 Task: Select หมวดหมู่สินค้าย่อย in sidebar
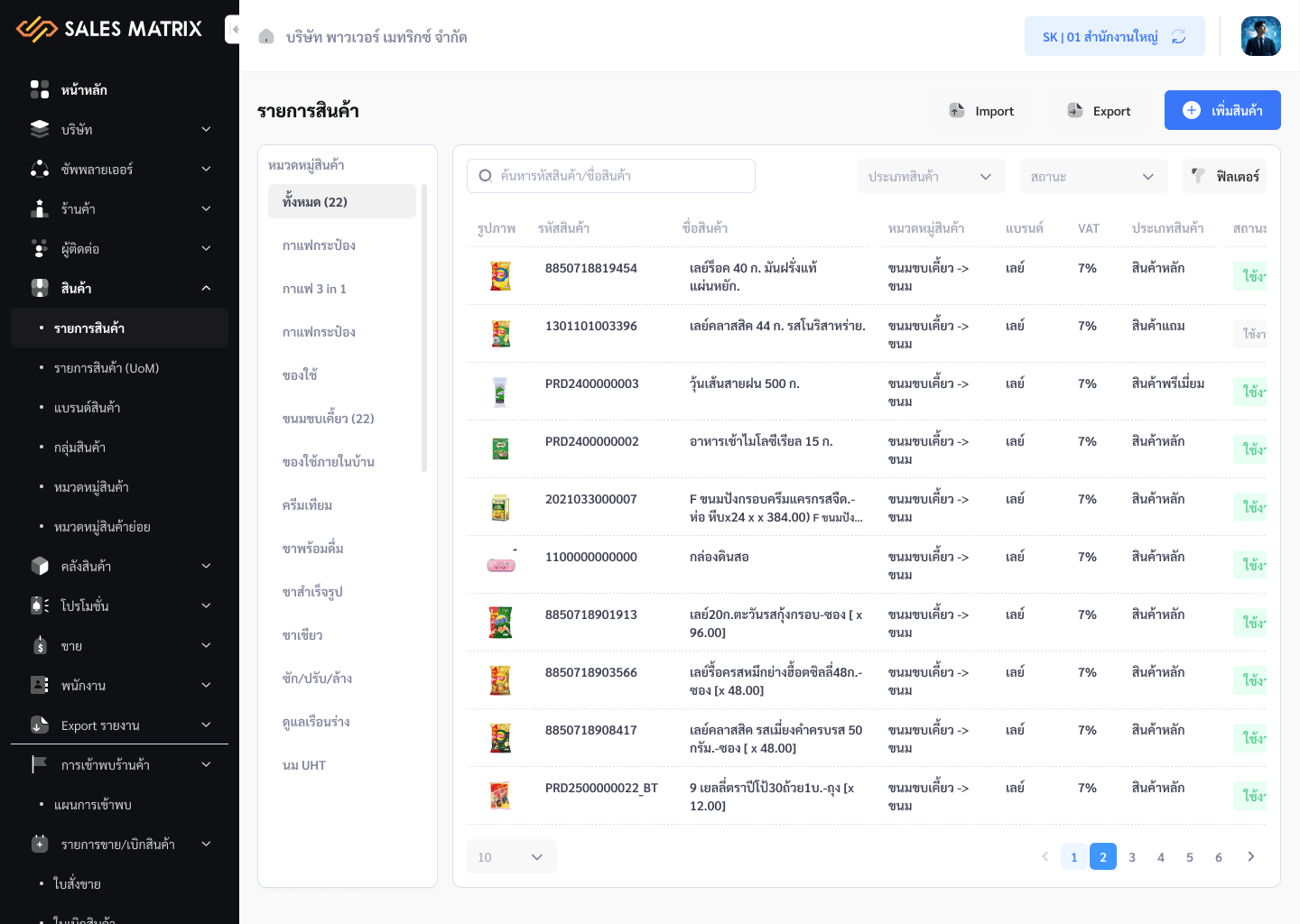[102, 527]
